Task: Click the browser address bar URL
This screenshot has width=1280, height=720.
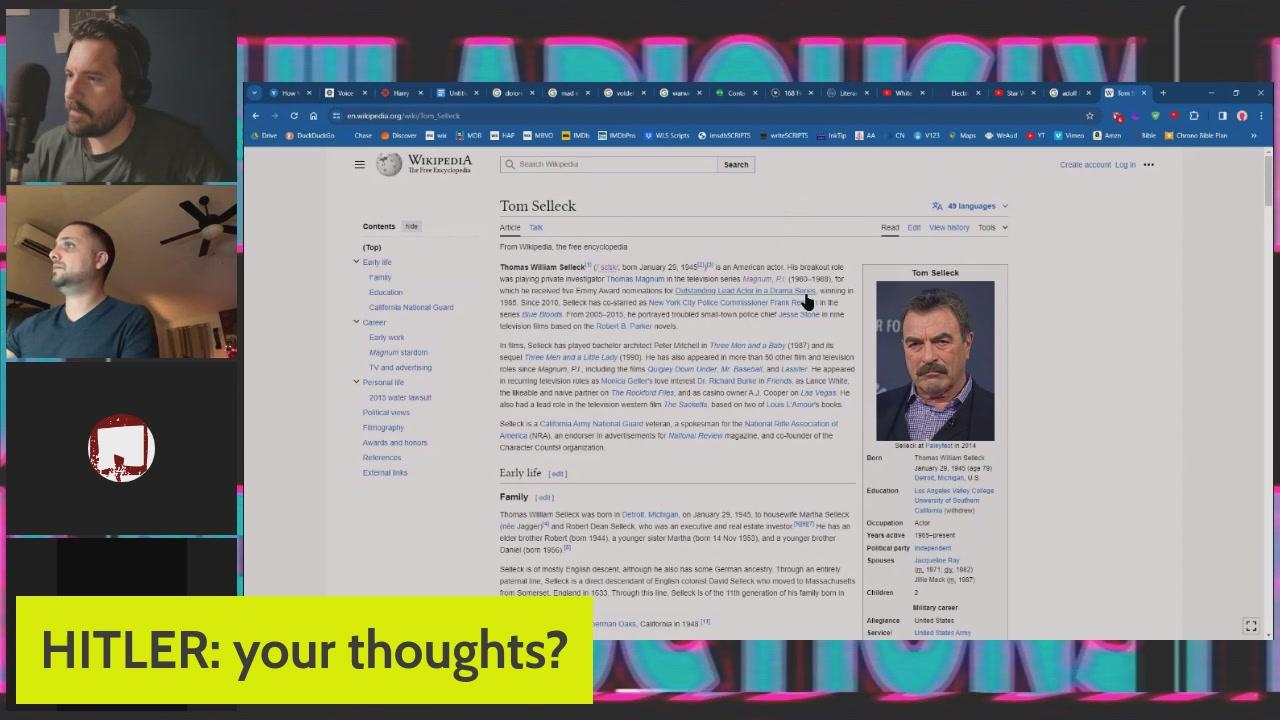Action: pyautogui.click(x=403, y=116)
